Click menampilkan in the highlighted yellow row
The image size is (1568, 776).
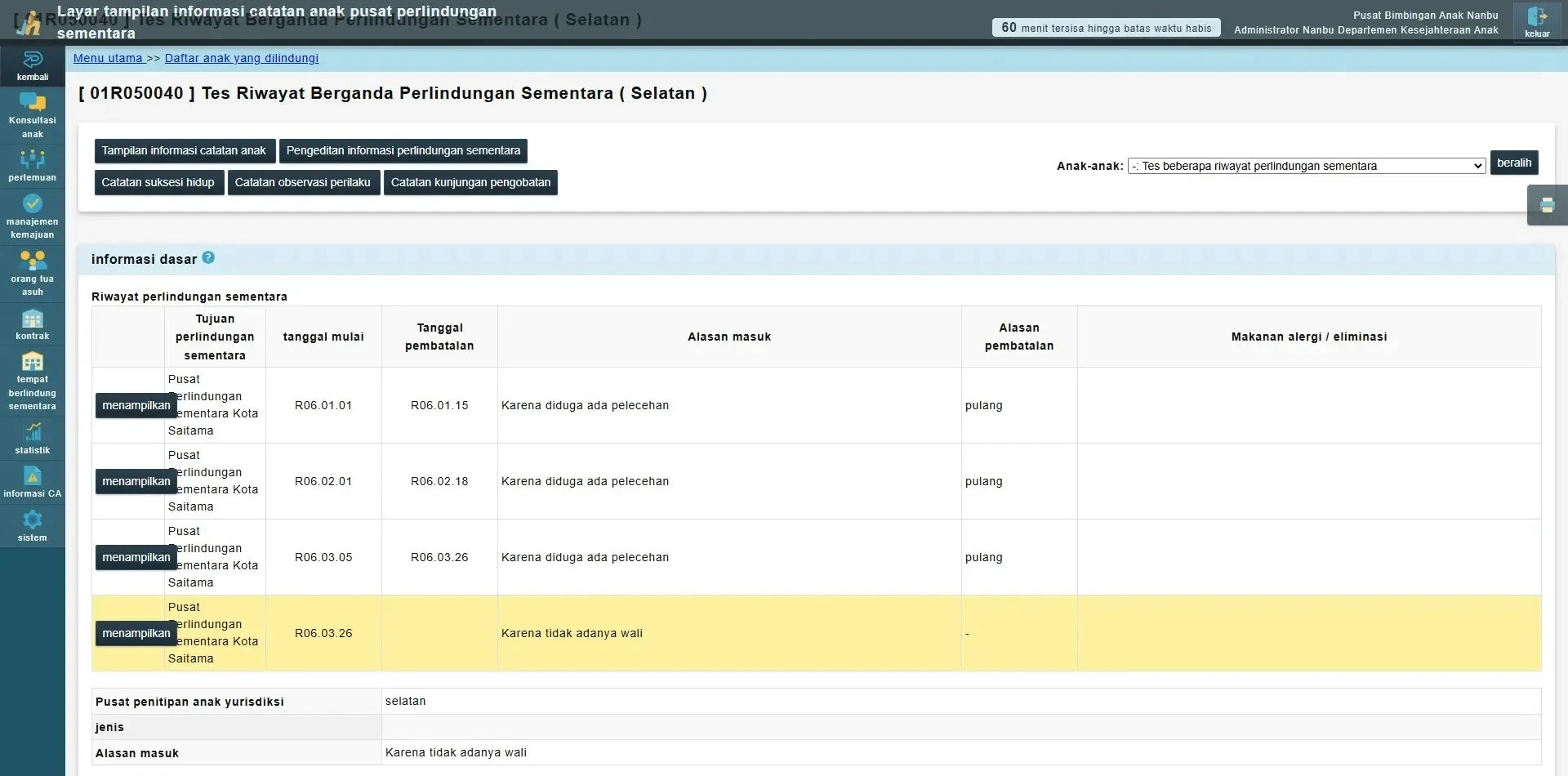coord(136,633)
